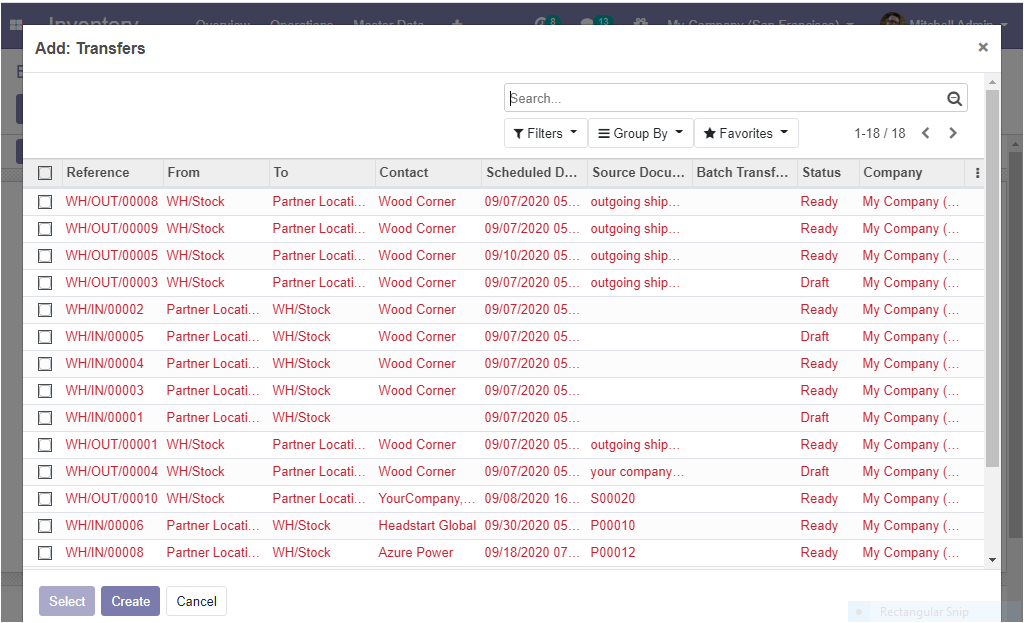Click the YourCompany contact cell
This screenshot has height=623, width=1024.
pyautogui.click(x=426, y=498)
